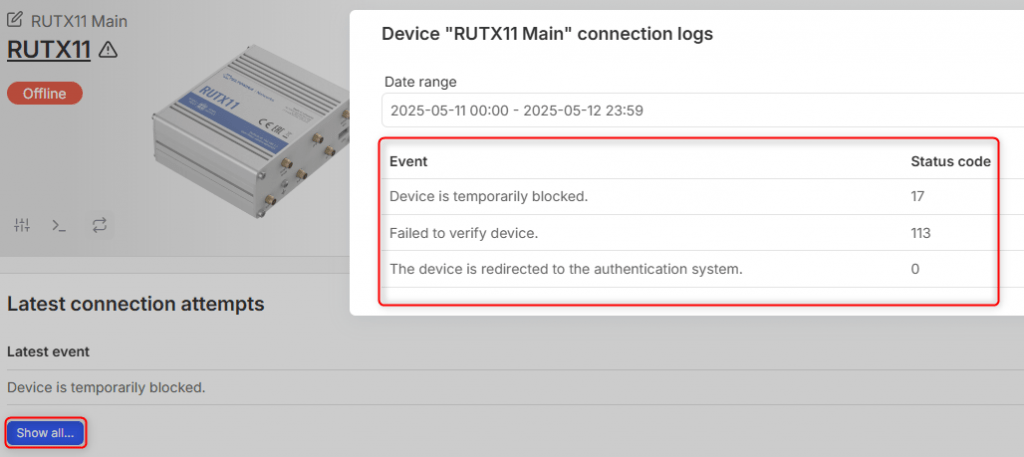Viewport: 1024px width, 457px height.
Task: Click status code 17 cell
Action: pos(918,196)
